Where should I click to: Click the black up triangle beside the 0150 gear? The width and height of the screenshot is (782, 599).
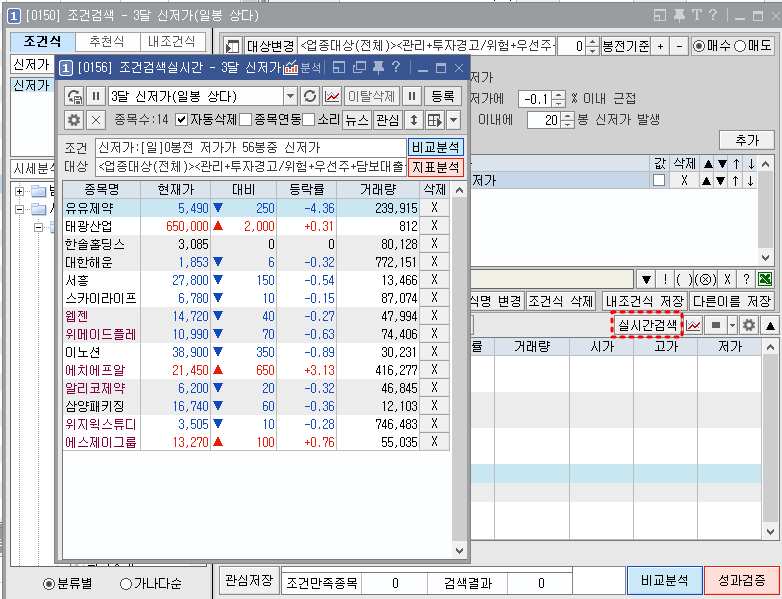point(770,326)
